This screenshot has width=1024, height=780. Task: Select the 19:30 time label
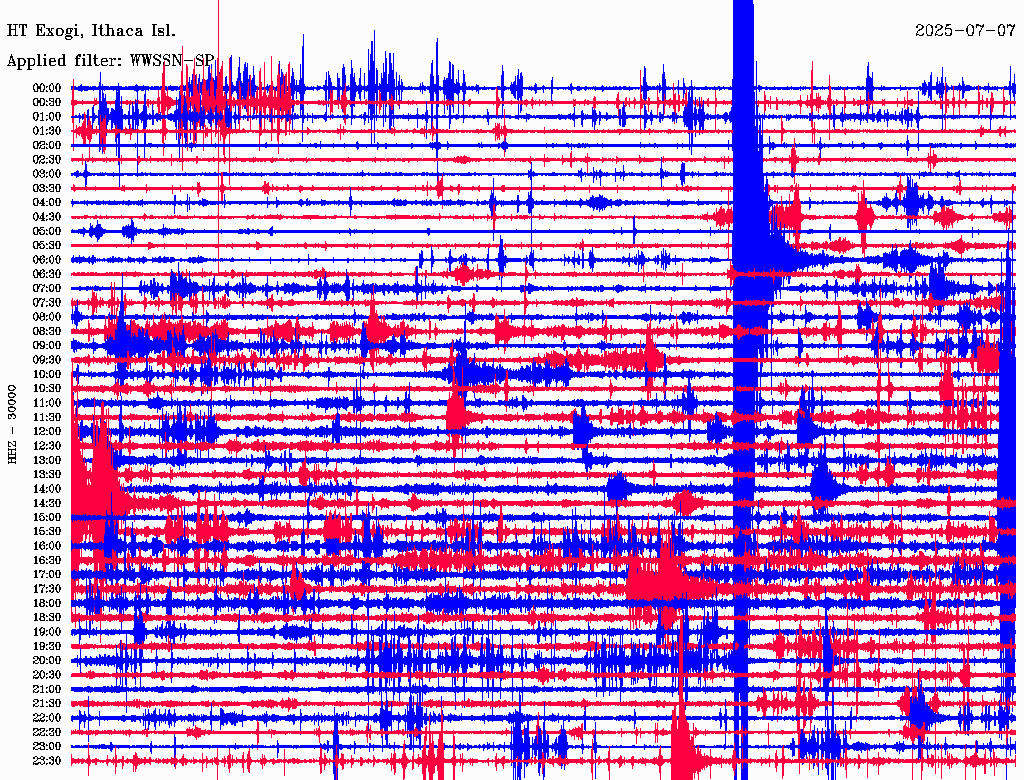[x=47, y=647]
